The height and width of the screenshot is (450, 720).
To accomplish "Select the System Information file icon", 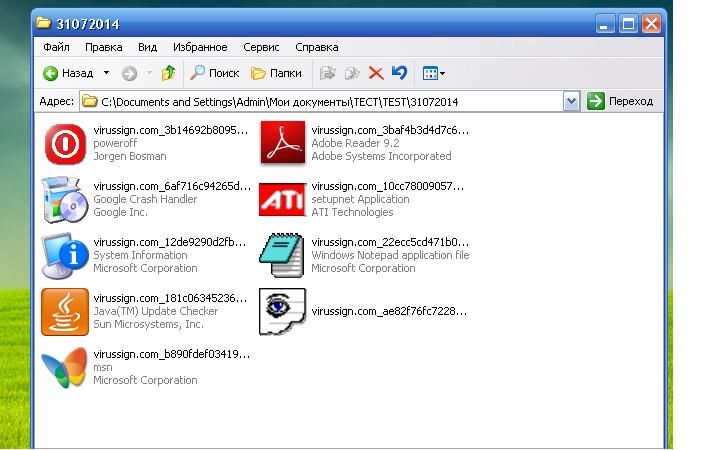I will tap(64, 255).
